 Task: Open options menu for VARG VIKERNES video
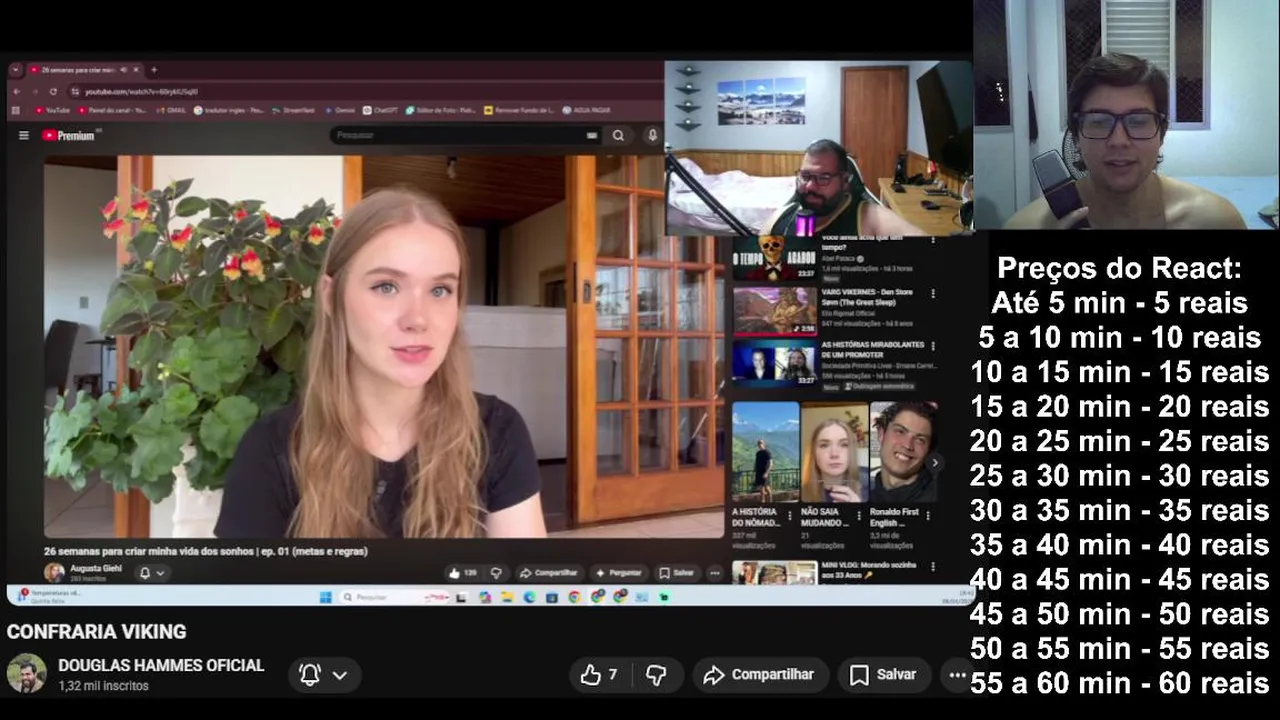[x=933, y=293]
